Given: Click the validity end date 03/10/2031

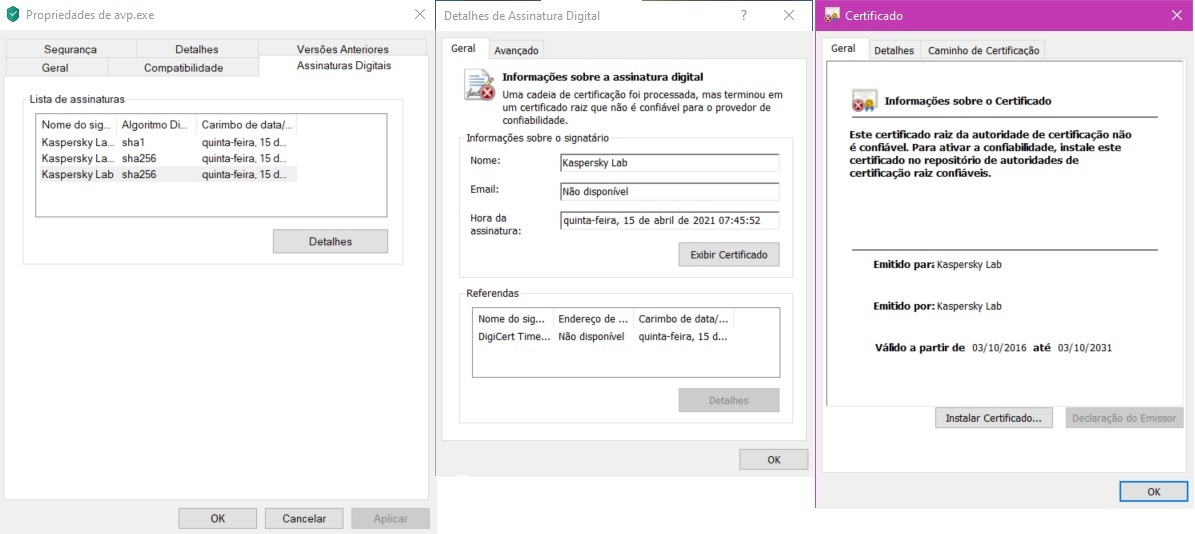Looking at the screenshot, I should pyautogui.click(x=1085, y=347).
